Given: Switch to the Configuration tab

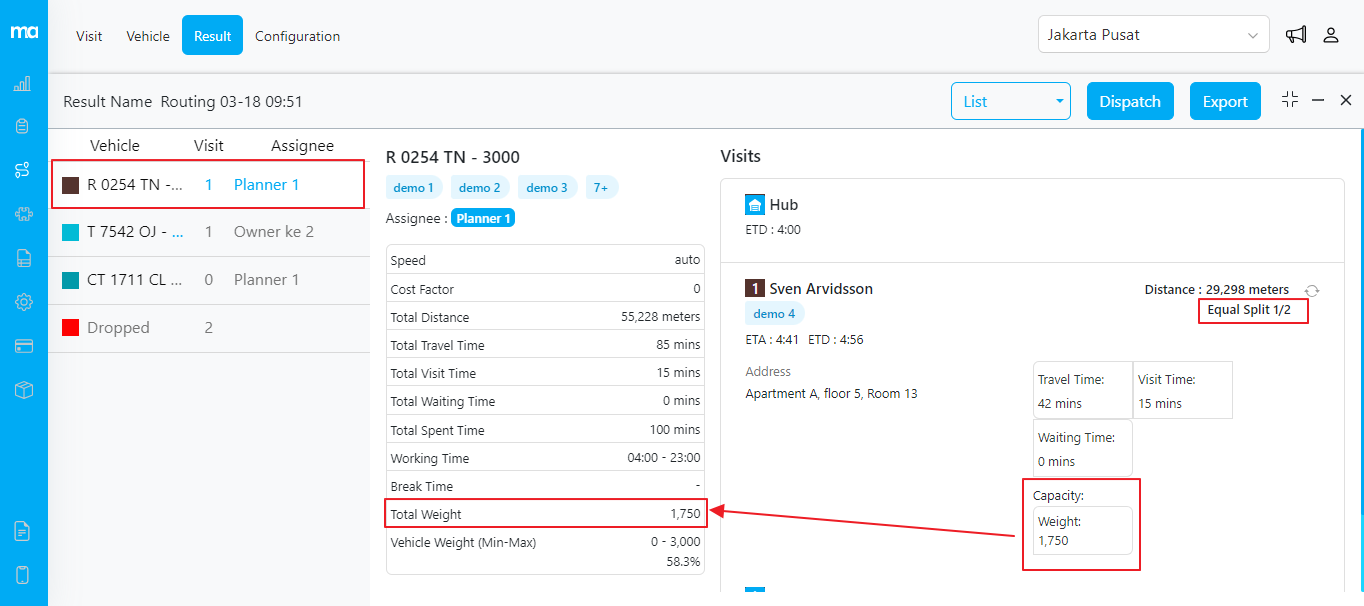Looking at the screenshot, I should [x=297, y=36].
